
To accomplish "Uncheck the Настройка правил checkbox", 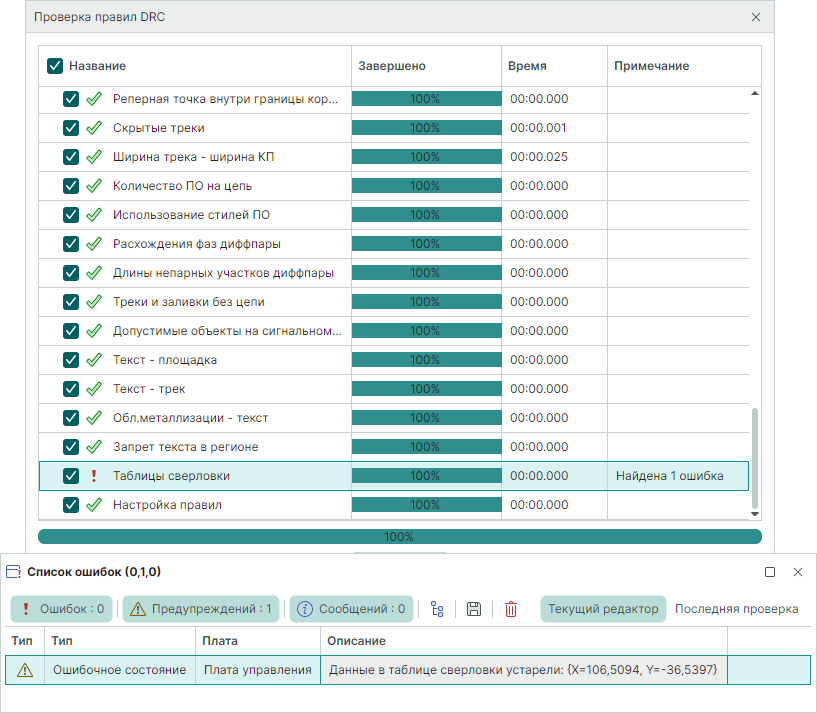I will [x=71, y=505].
